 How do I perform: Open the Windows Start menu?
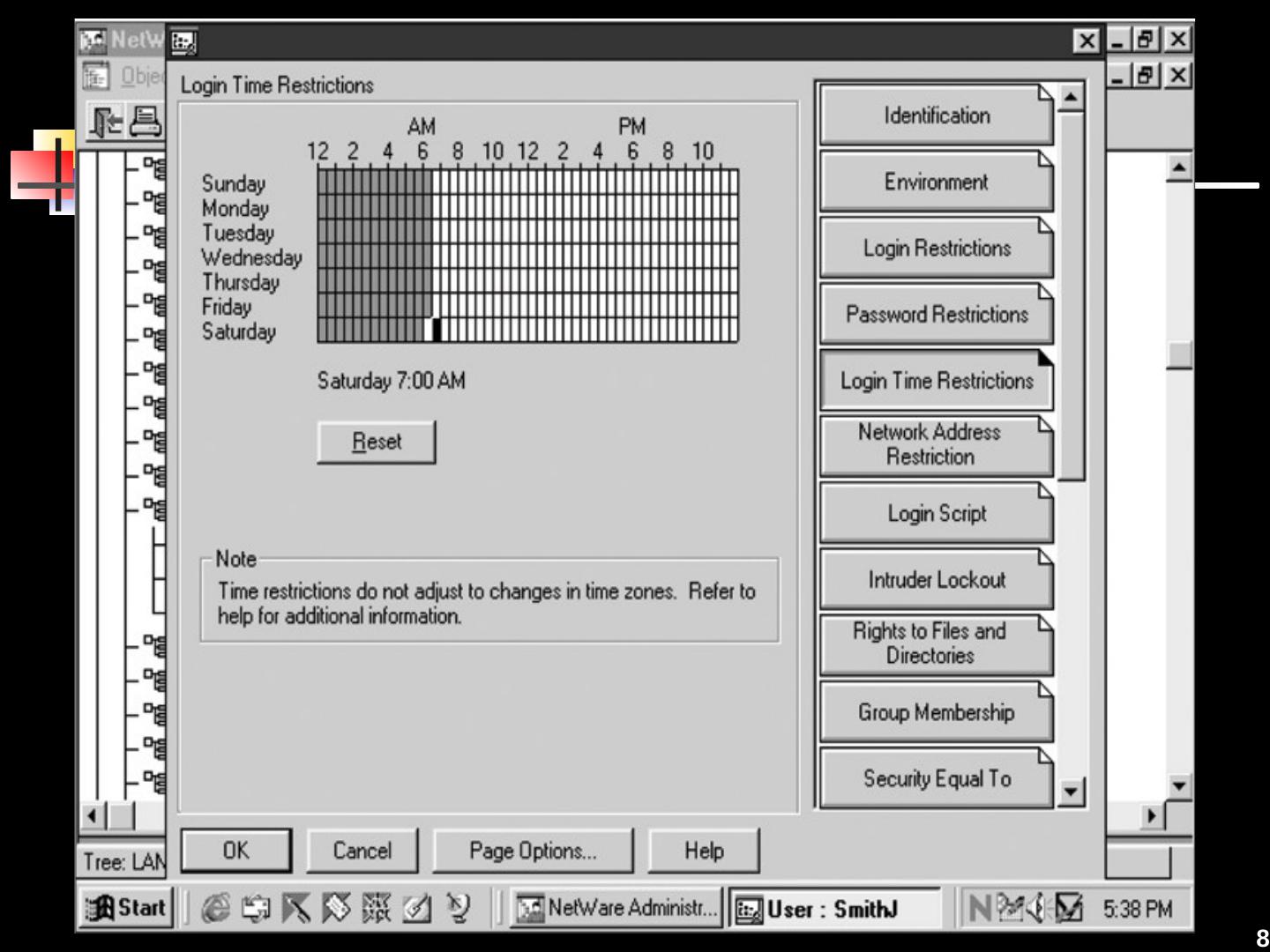click(126, 908)
